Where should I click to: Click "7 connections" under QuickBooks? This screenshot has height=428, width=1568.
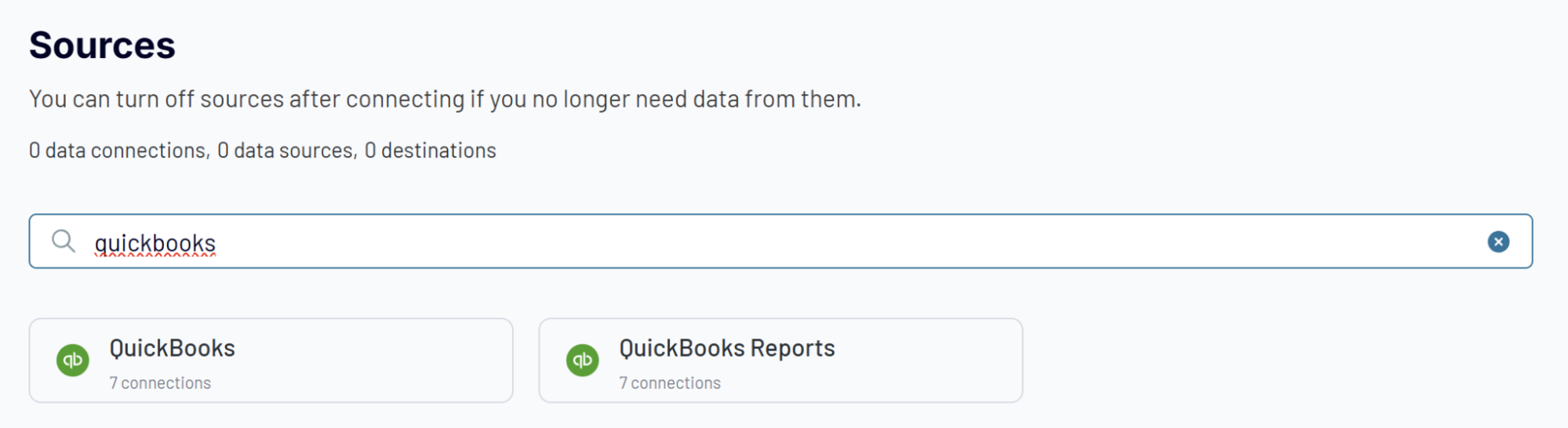tap(160, 383)
